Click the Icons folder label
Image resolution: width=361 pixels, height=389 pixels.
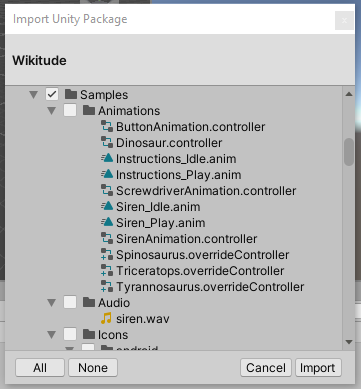113,335
